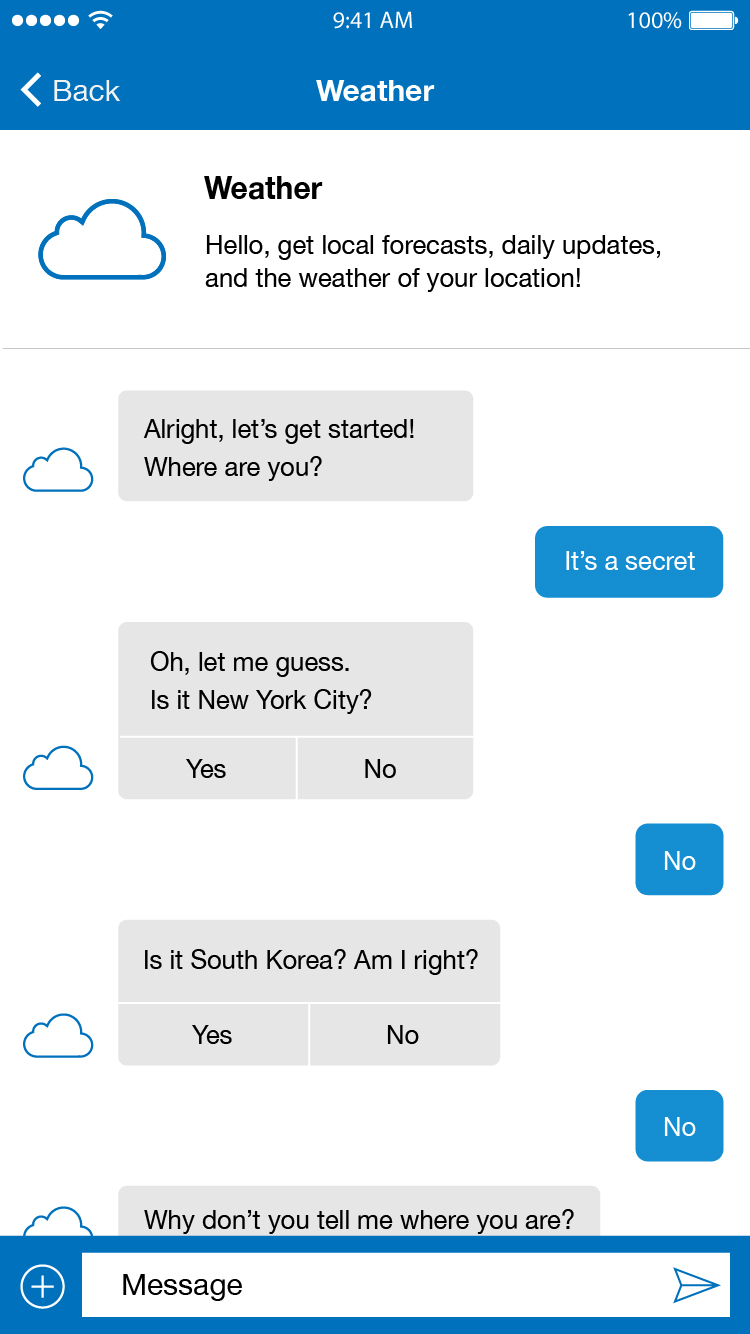Answer No to New York City question
This screenshot has height=1334, width=750.
pyautogui.click(x=381, y=769)
